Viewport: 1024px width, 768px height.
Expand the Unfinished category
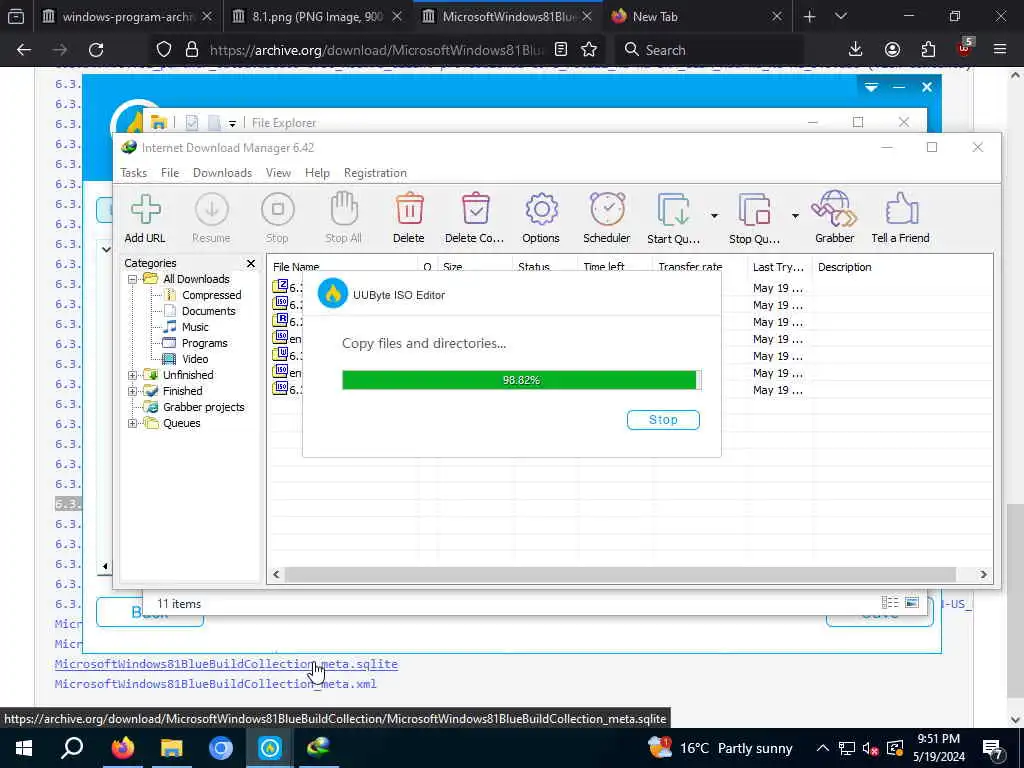132,376
